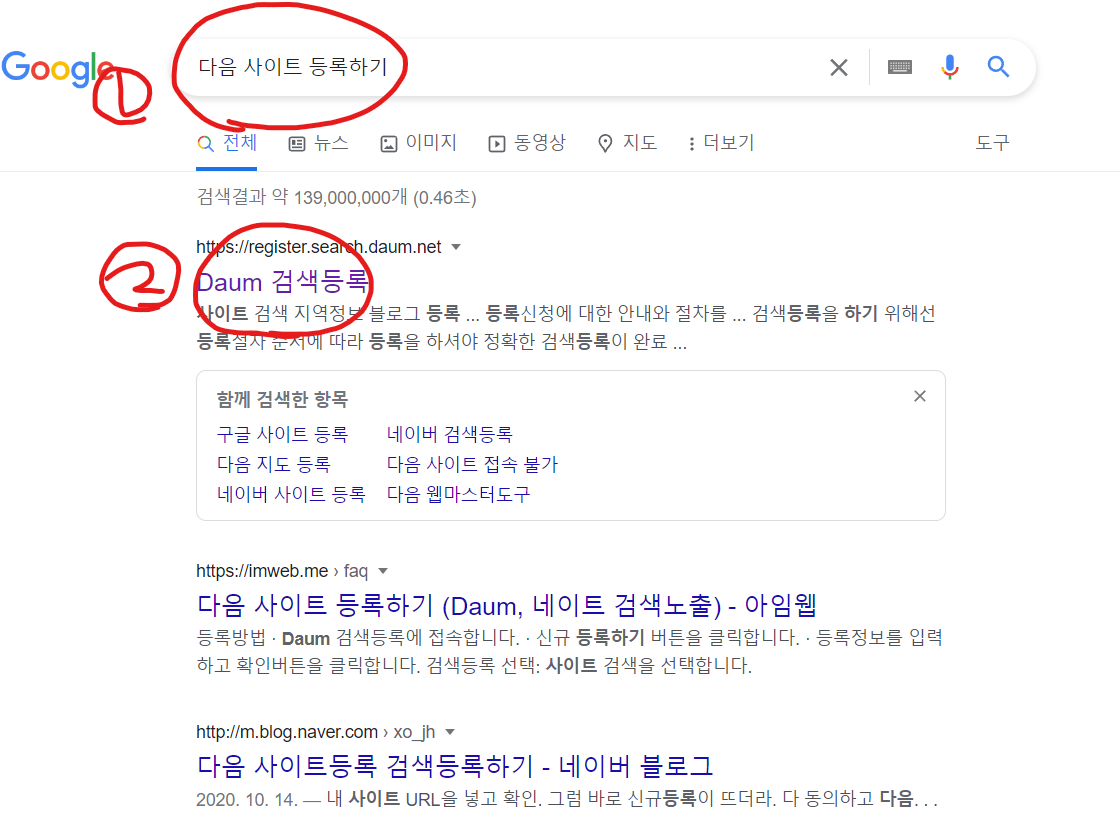Viewport: 1120px width, 821px height.
Task: Select the 전체 tab
Action: (x=226, y=143)
